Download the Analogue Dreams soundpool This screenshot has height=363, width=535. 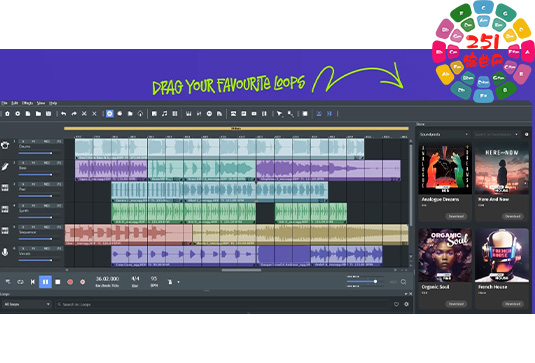[456, 216]
